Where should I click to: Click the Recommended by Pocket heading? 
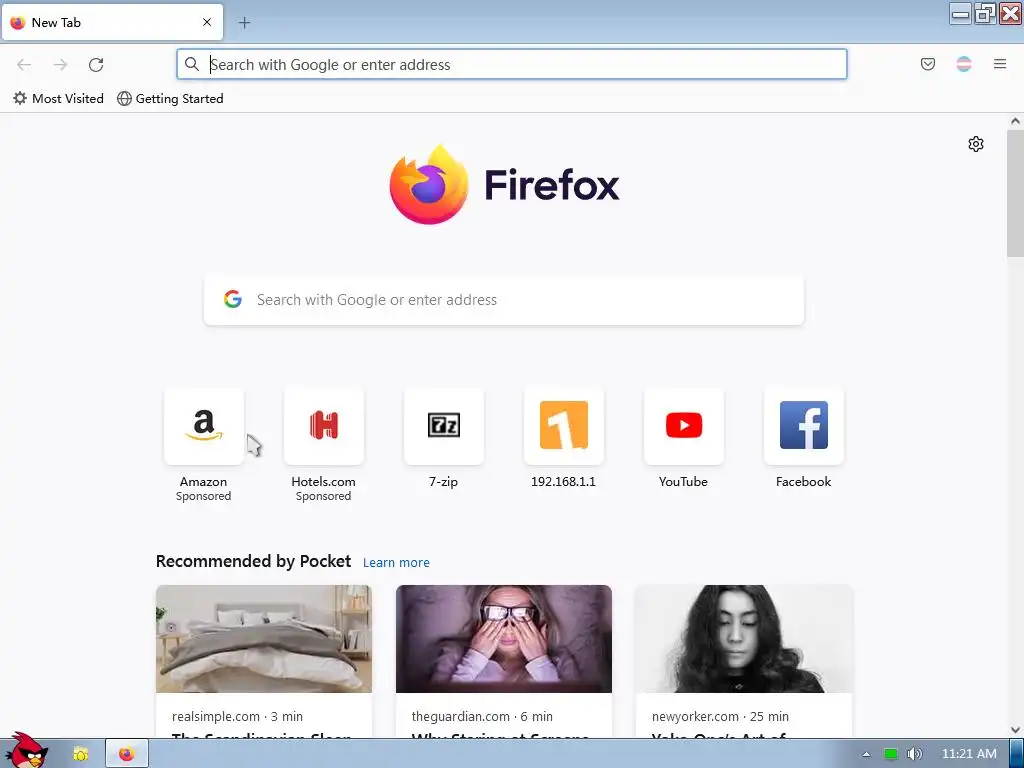coord(253,562)
